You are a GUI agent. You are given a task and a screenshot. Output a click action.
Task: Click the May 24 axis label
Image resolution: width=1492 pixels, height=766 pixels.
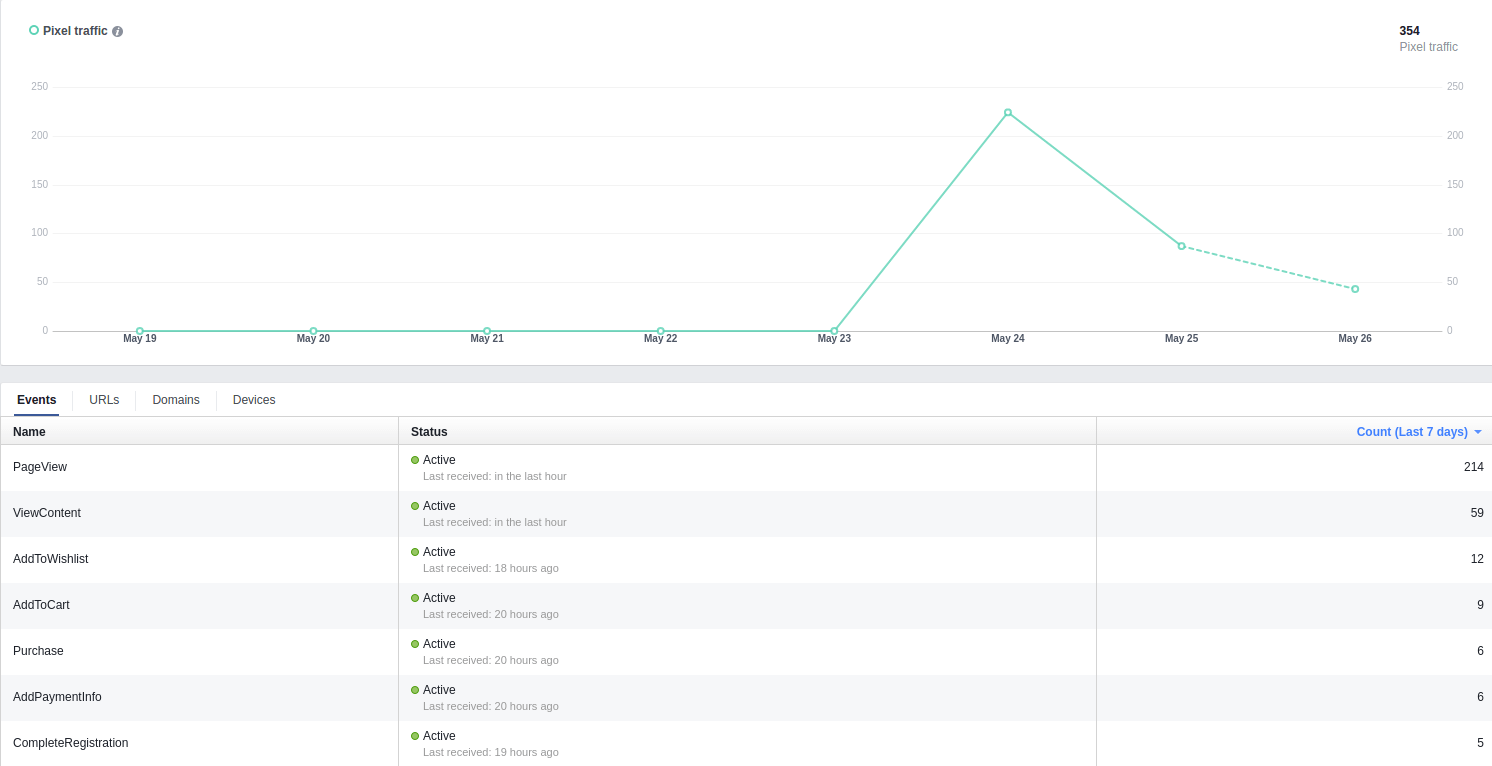tap(1008, 339)
